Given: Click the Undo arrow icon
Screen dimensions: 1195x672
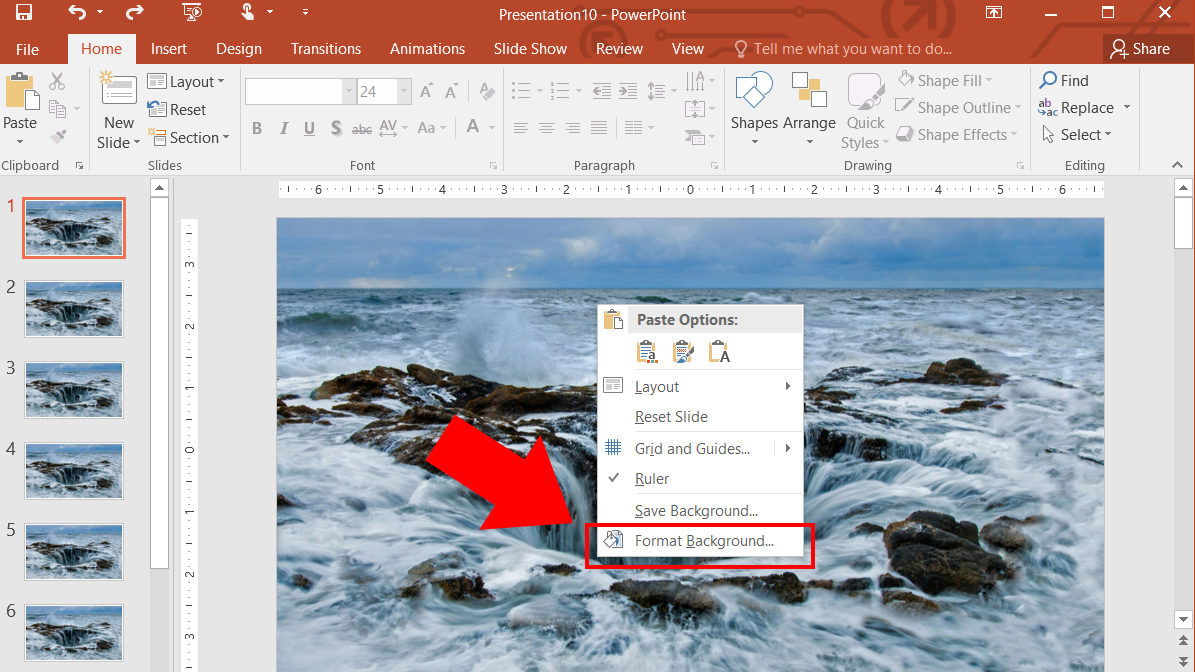Looking at the screenshot, I should pos(77,12).
